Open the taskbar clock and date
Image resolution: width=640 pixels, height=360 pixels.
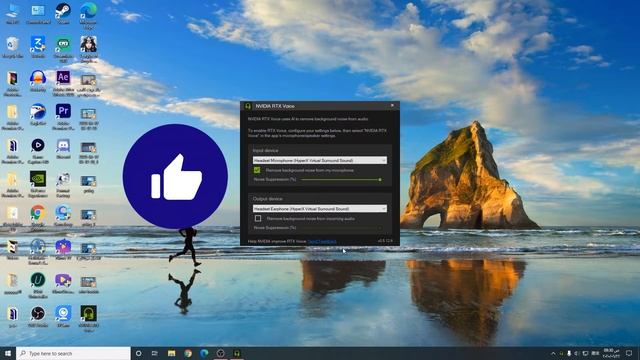pyautogui.click(x=611, y=353)
